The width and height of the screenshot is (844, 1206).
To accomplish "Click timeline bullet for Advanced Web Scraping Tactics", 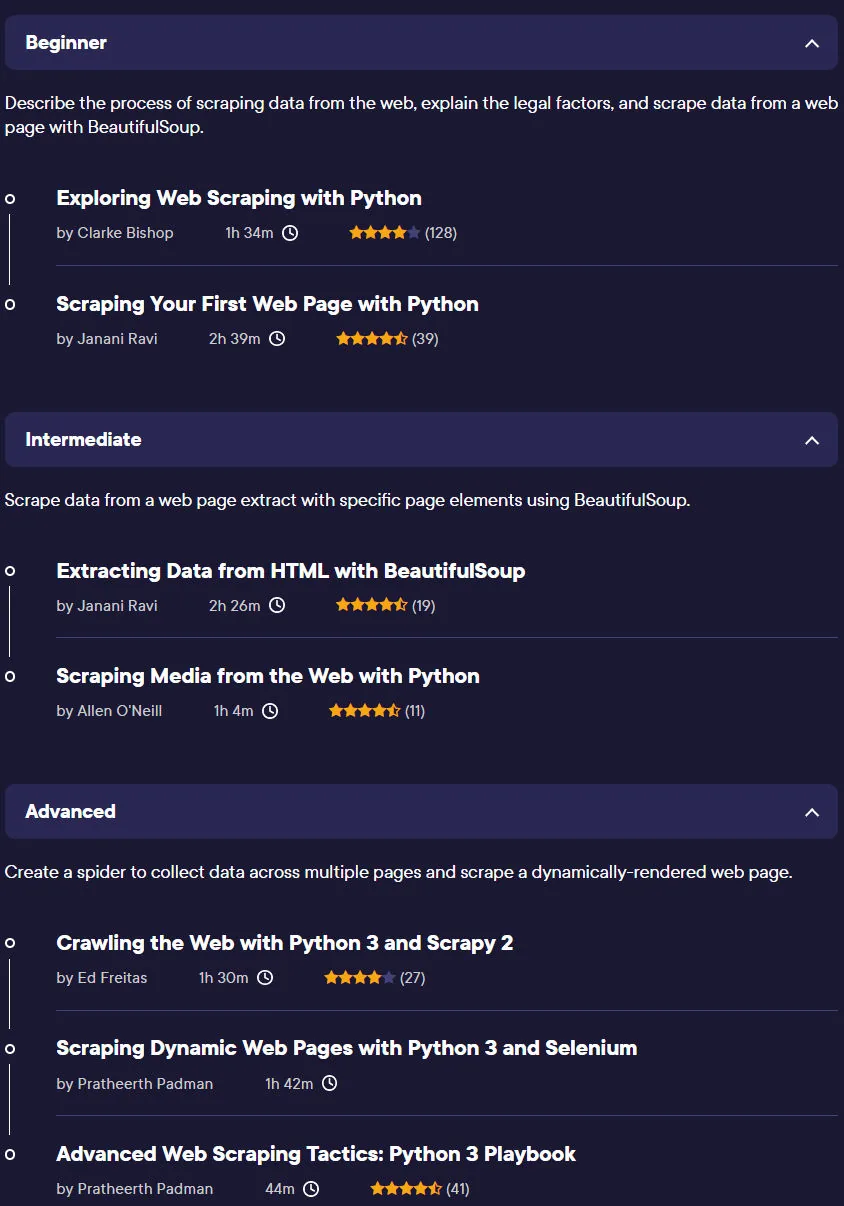I will (10, 1154).
